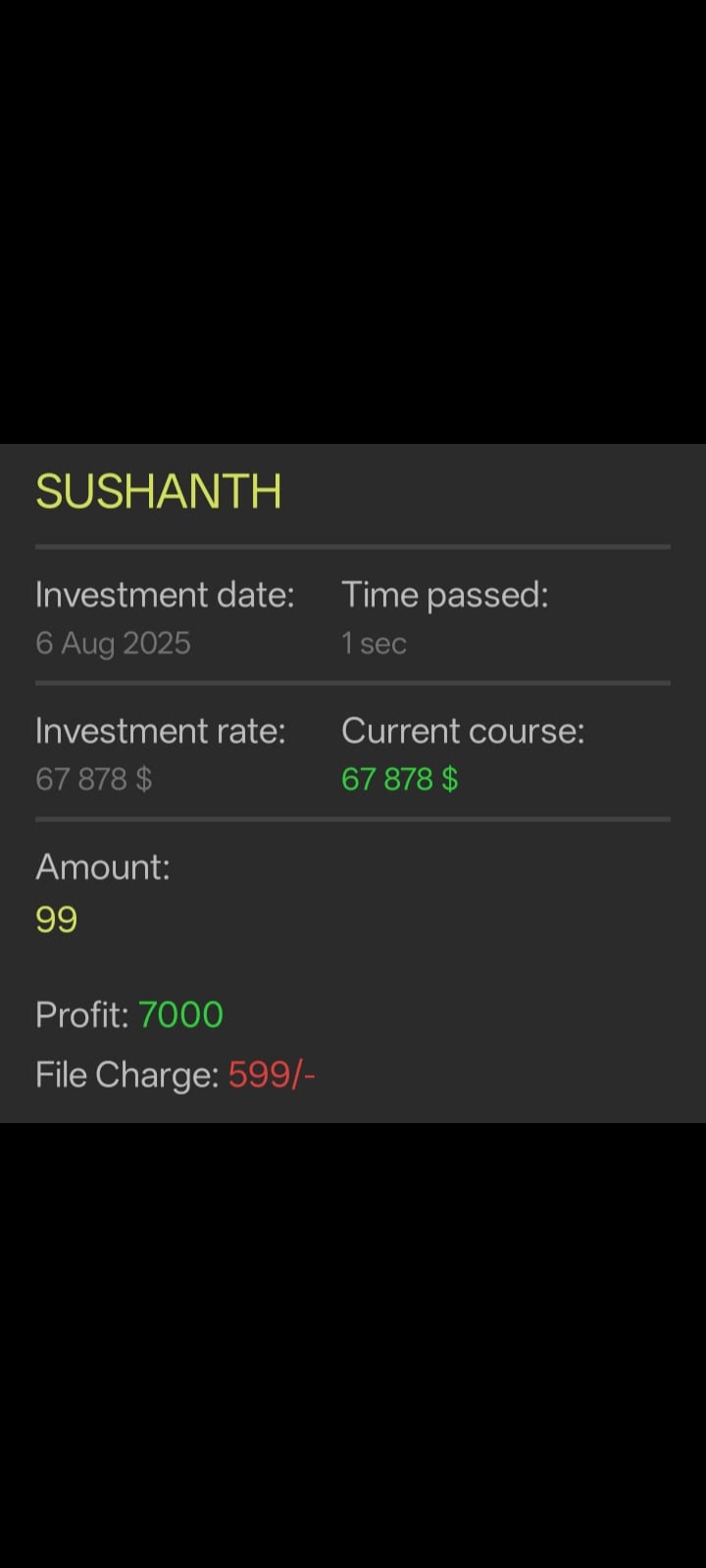This screenshot has width=706, height=1568.
Task: Click the yellow amount value 99
Action: pos(57,919)
